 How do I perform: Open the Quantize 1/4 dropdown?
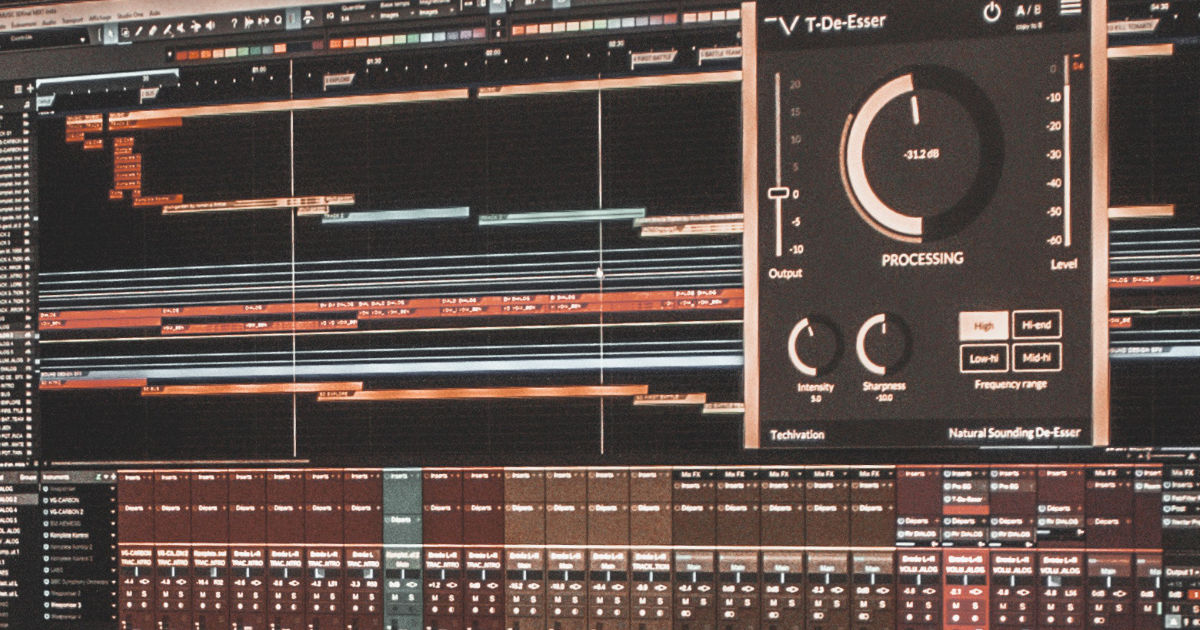coord(346,18)
